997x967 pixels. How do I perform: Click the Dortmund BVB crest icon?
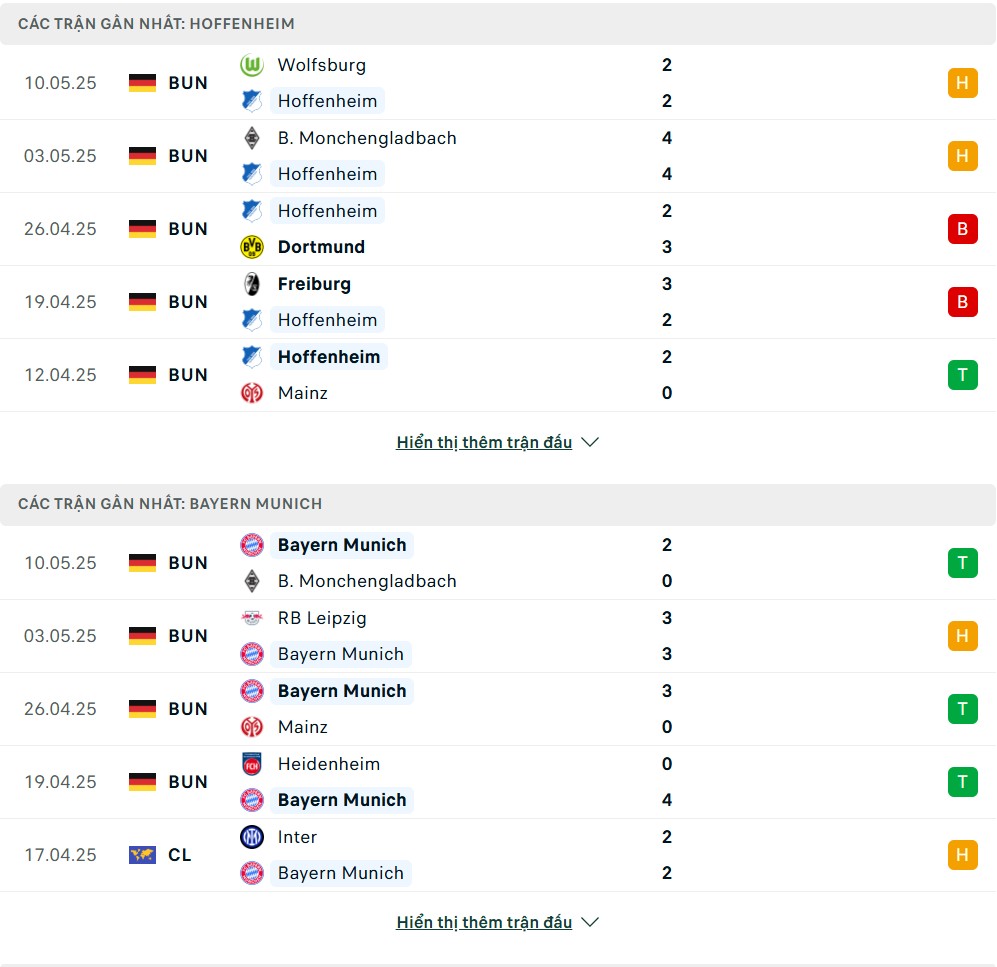[x=252, y=247]
